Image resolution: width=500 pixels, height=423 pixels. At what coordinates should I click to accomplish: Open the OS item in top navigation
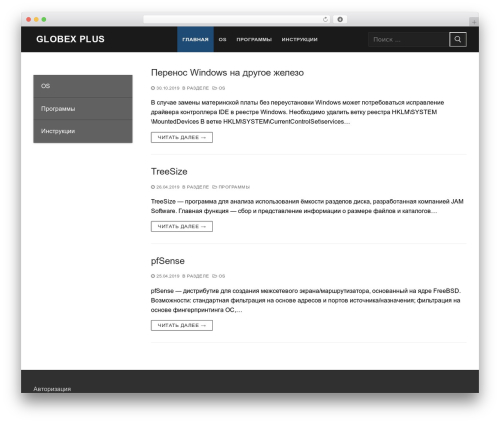[222, 39]
